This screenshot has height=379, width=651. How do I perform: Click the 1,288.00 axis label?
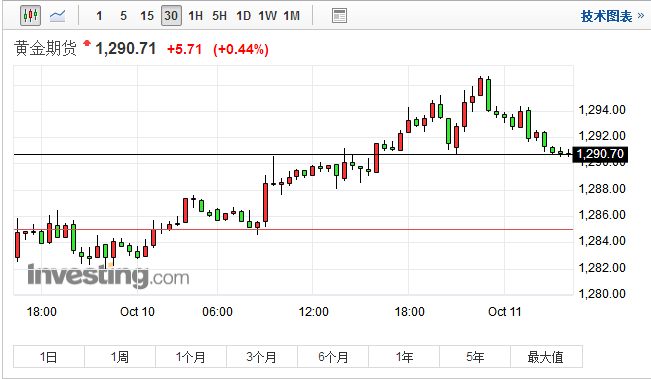click(x=602, y=189)
